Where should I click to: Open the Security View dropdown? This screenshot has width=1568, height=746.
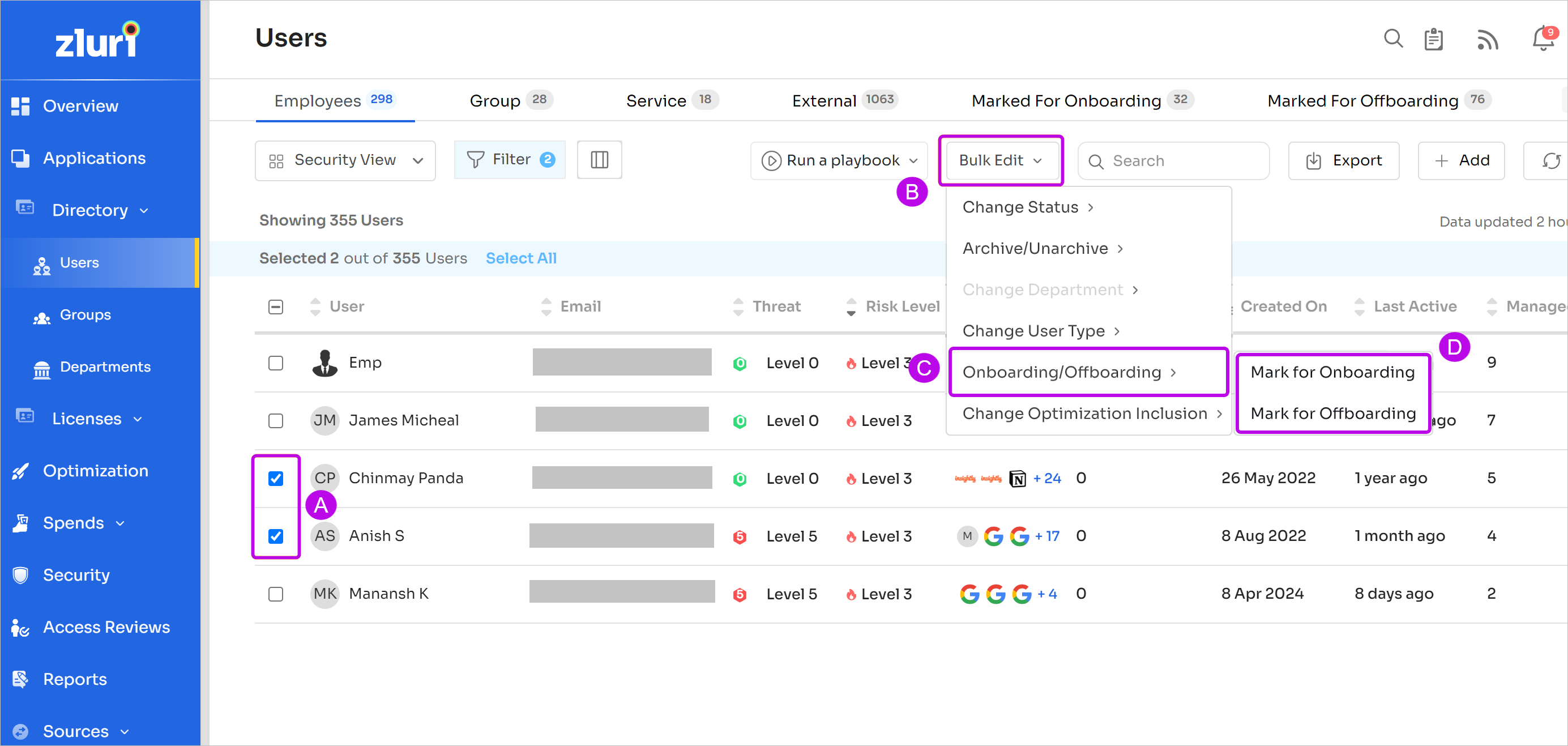pyautogui.click(x=345, y=160)
